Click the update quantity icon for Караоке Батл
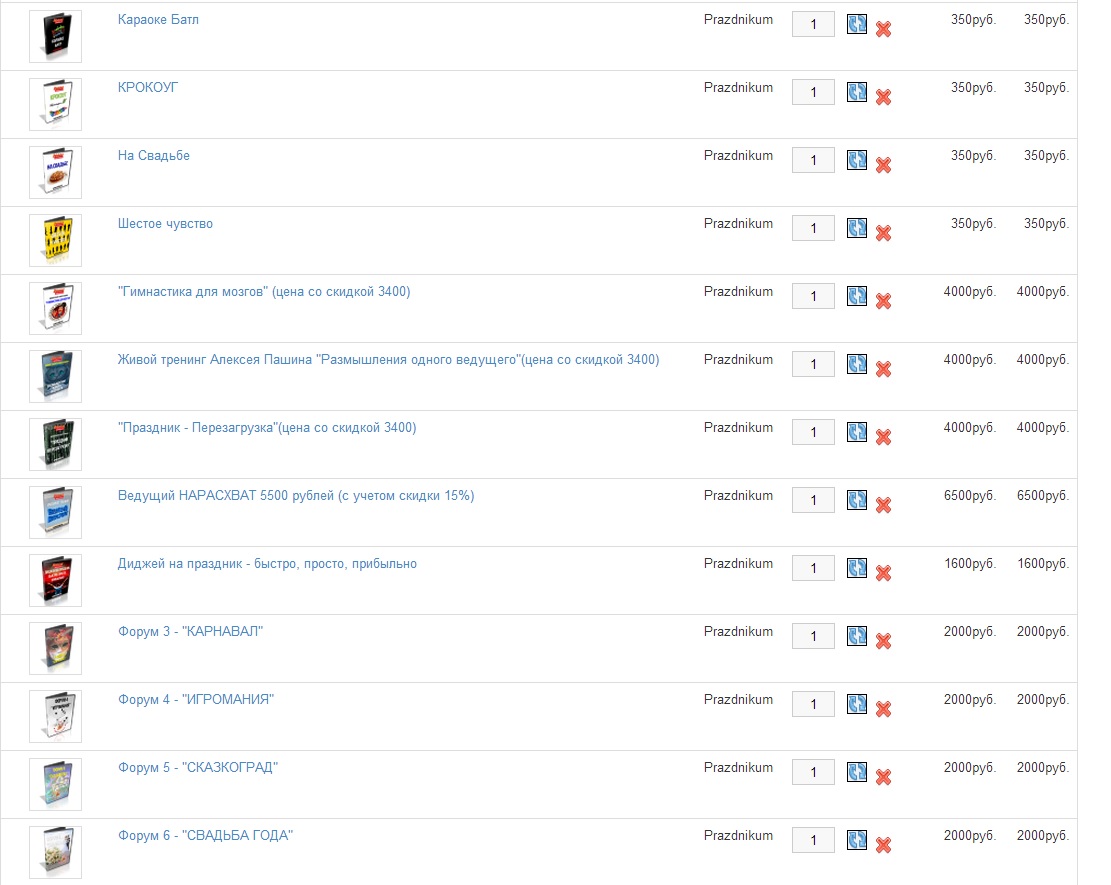Image resolution: width=1111 pixels, height=885 pixels. point(856,24)
